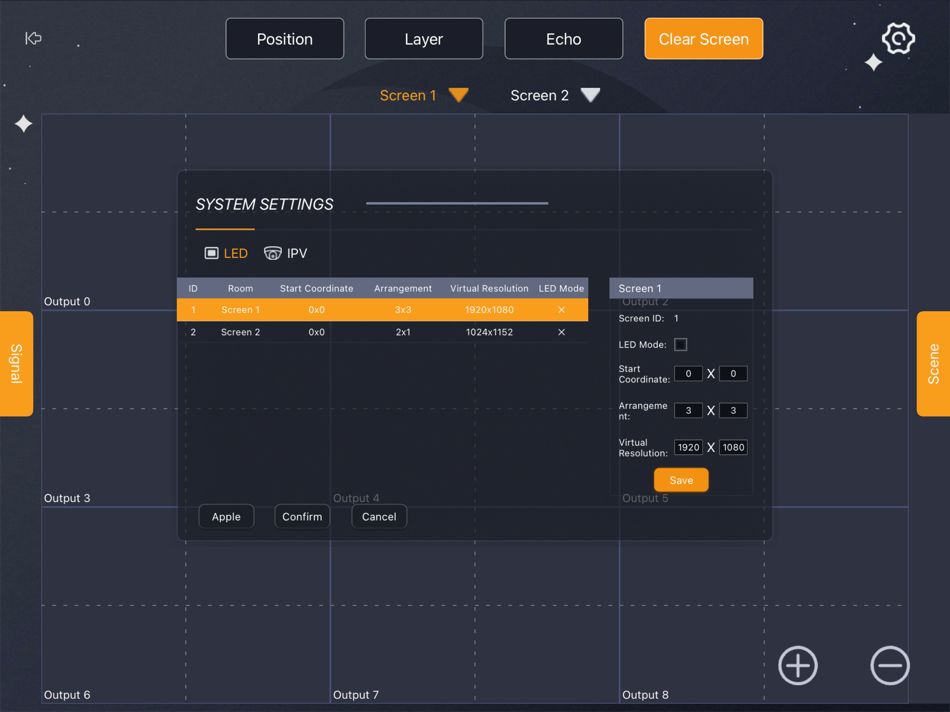This screenshot has width=950, height=712.
Task: Click the ID column header
Action: point(193,288)
